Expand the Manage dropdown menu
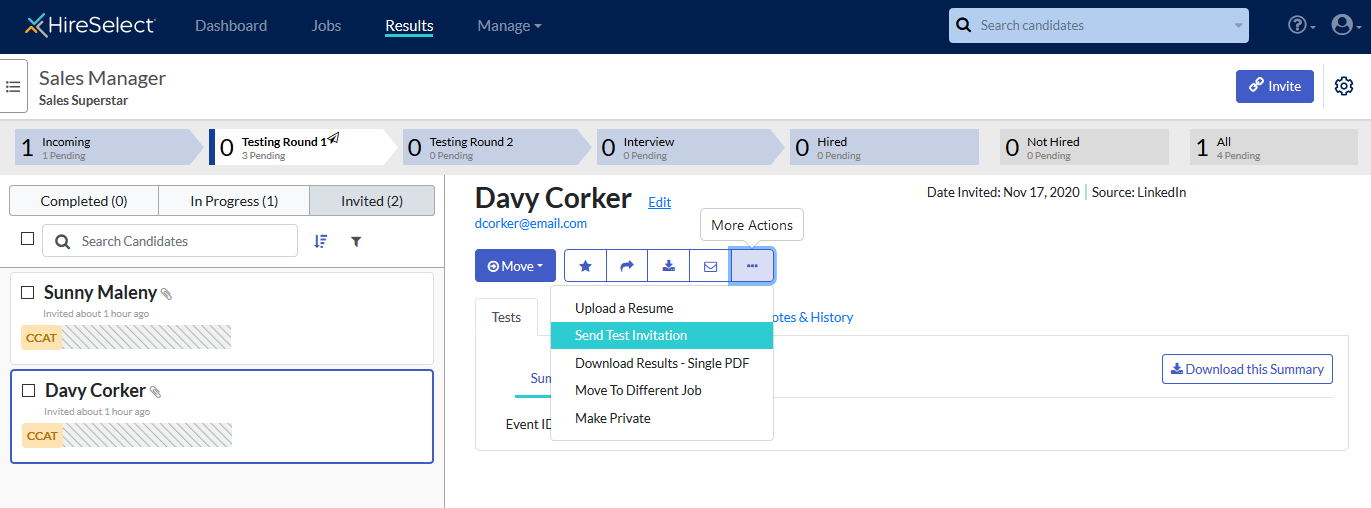1371x508 pixels. (509, 25)
